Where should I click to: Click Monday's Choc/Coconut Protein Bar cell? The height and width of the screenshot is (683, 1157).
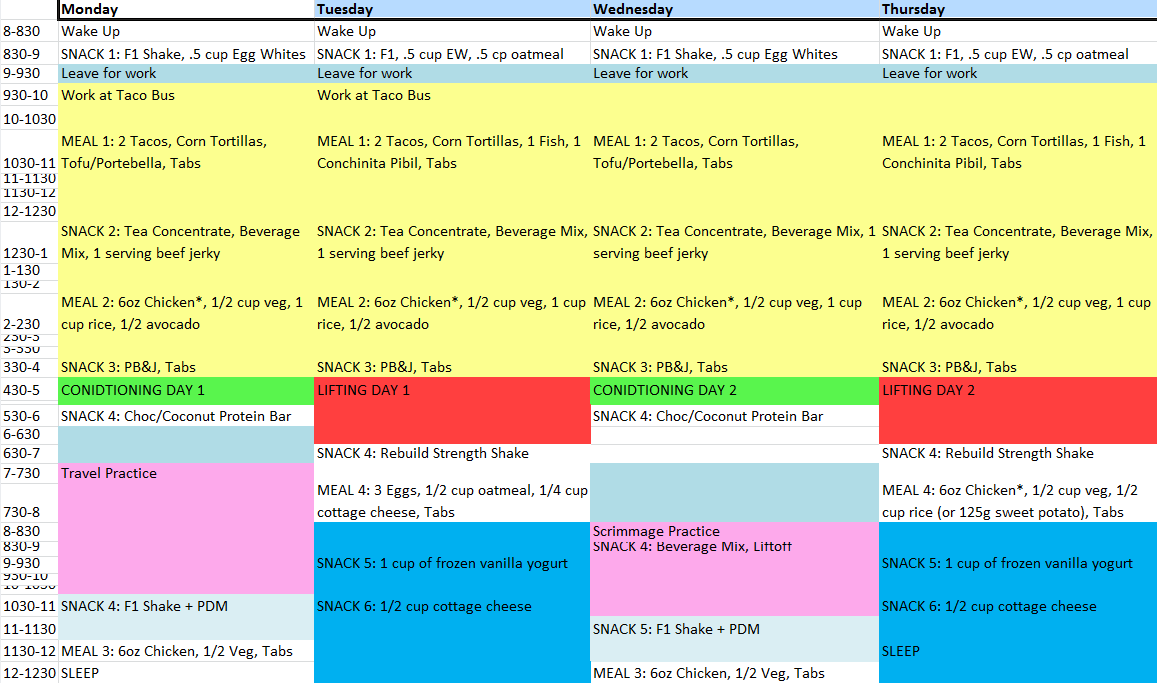coord(186,416)
